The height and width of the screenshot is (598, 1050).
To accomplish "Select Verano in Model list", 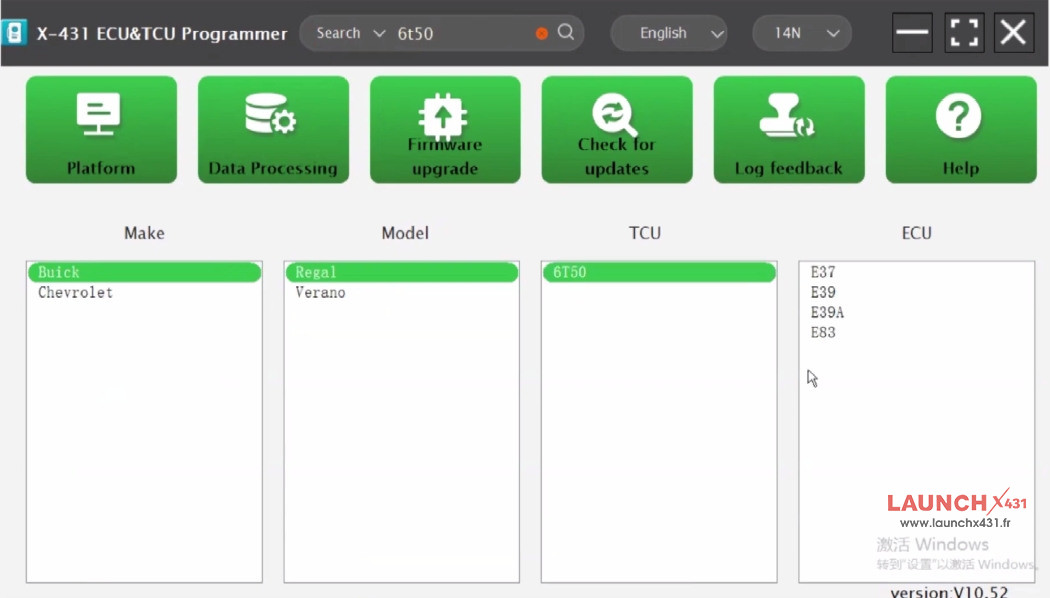I will 320,293.
